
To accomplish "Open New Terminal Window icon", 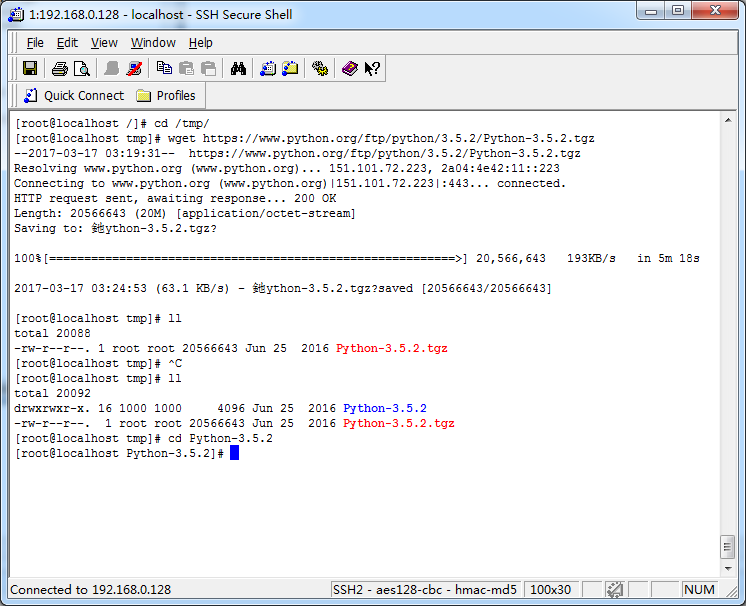I will [268, 68].
